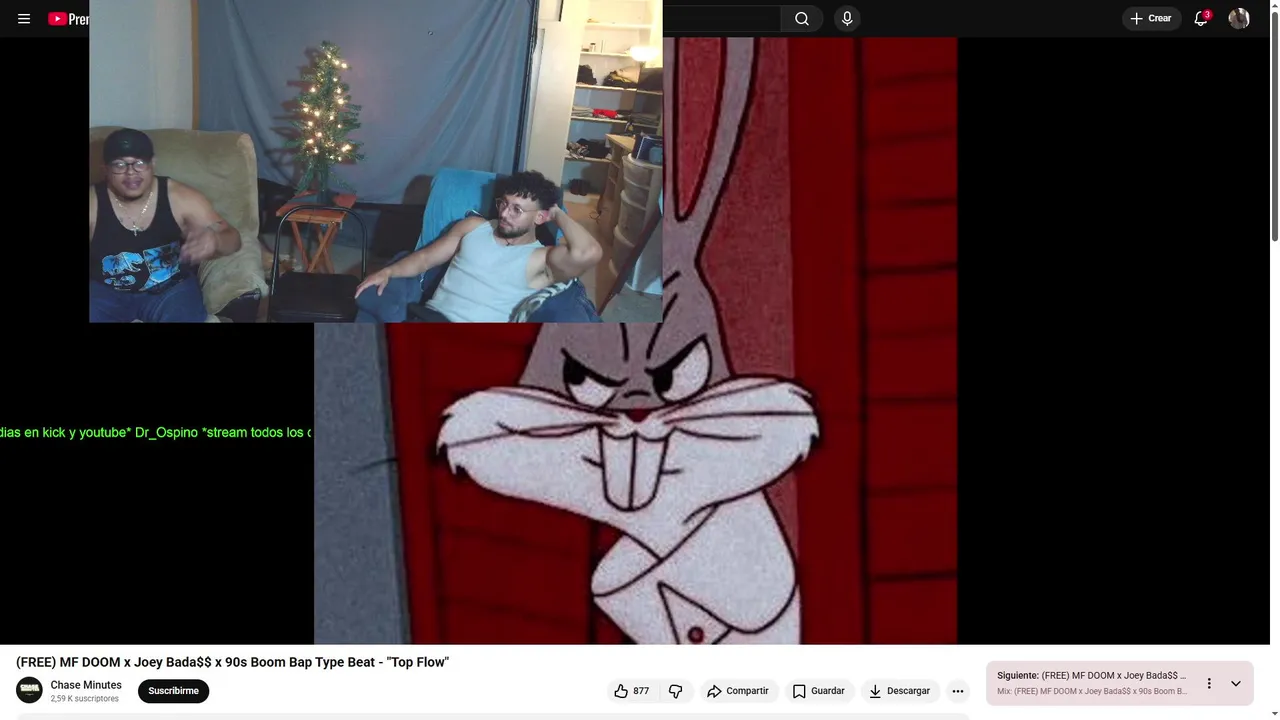Open the notifications bell

point(1202,19)
